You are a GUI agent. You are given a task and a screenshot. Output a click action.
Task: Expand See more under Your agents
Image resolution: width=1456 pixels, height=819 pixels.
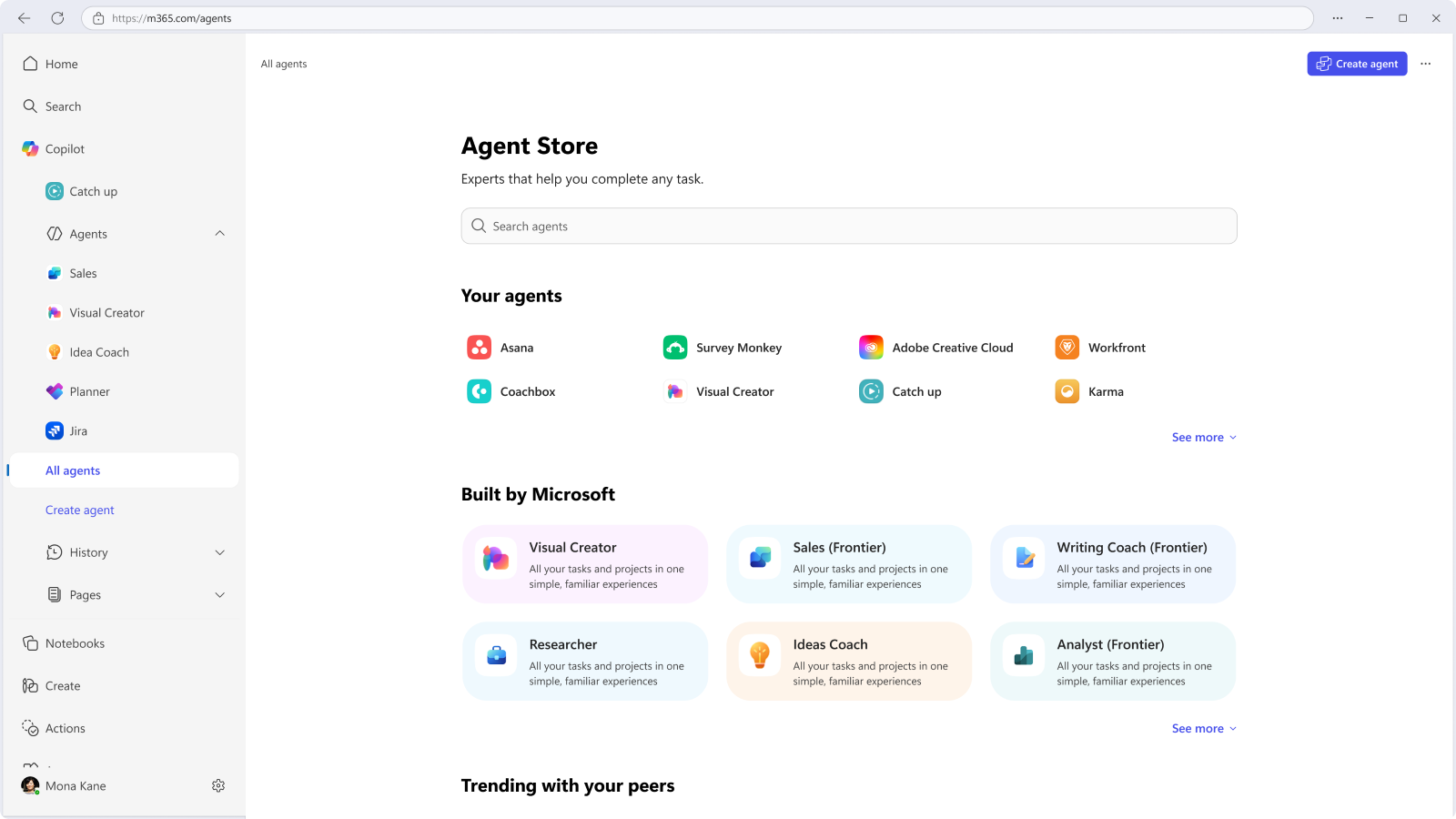coord(1203,438)
